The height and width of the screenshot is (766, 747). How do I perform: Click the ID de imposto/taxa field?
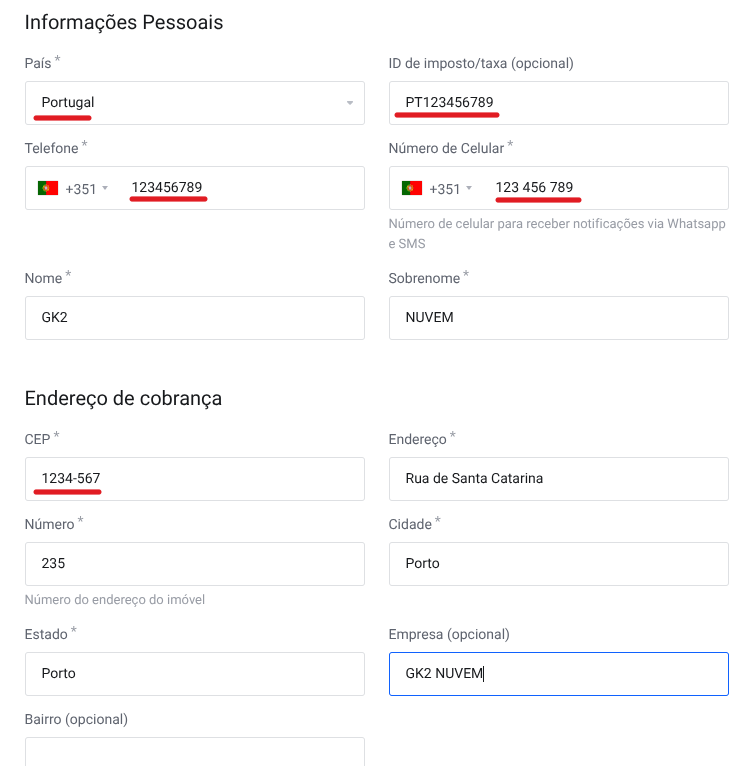pyautogui.click(x=558, y=103)
